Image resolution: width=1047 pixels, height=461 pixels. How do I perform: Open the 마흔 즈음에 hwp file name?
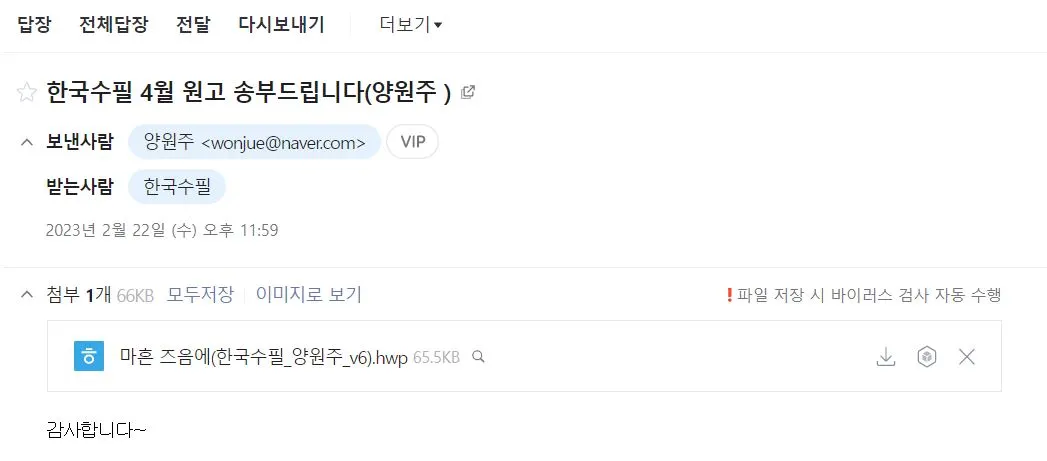[x=264, y=357]
